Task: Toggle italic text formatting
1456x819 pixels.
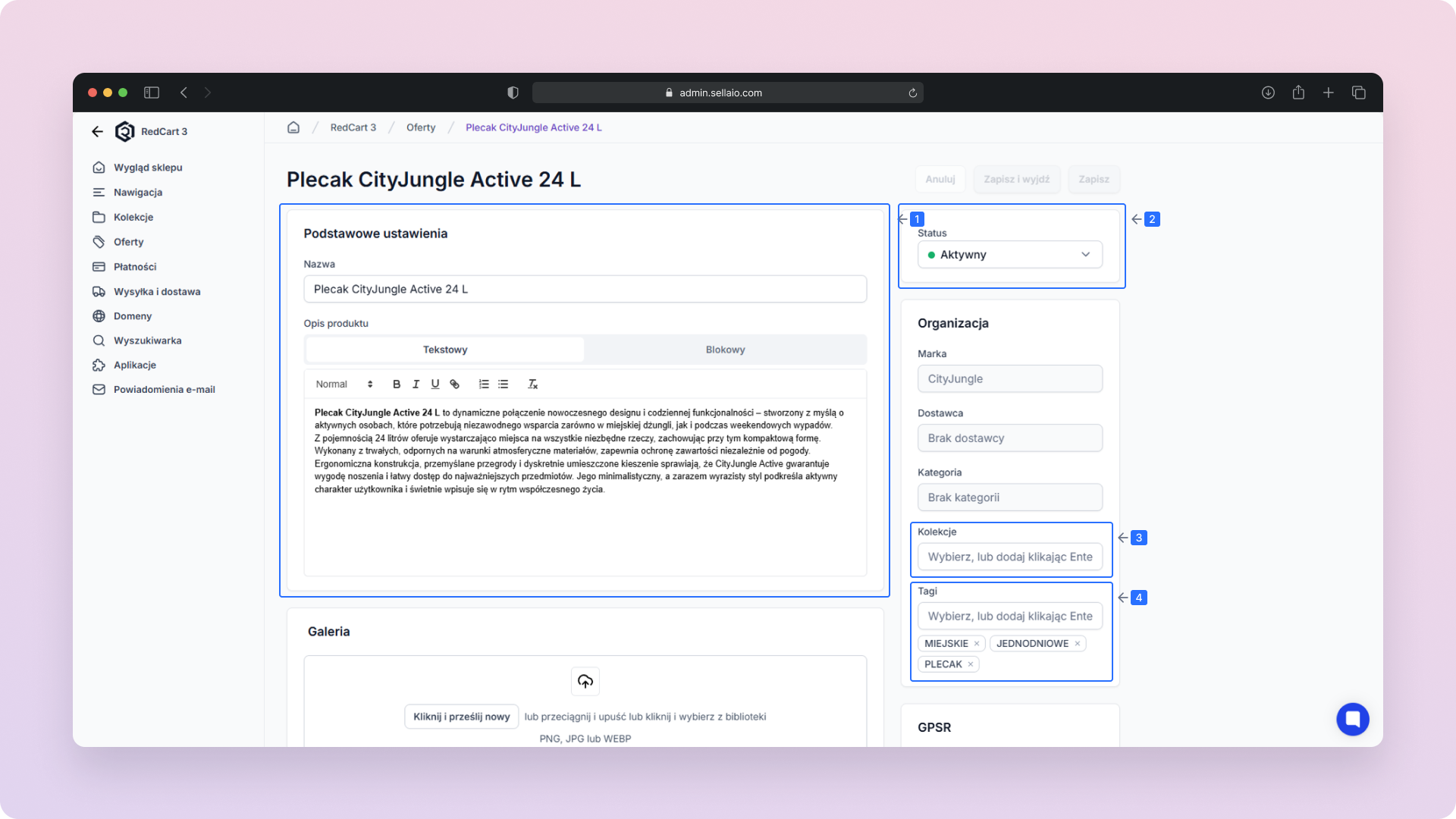Action: pos(416,384)
